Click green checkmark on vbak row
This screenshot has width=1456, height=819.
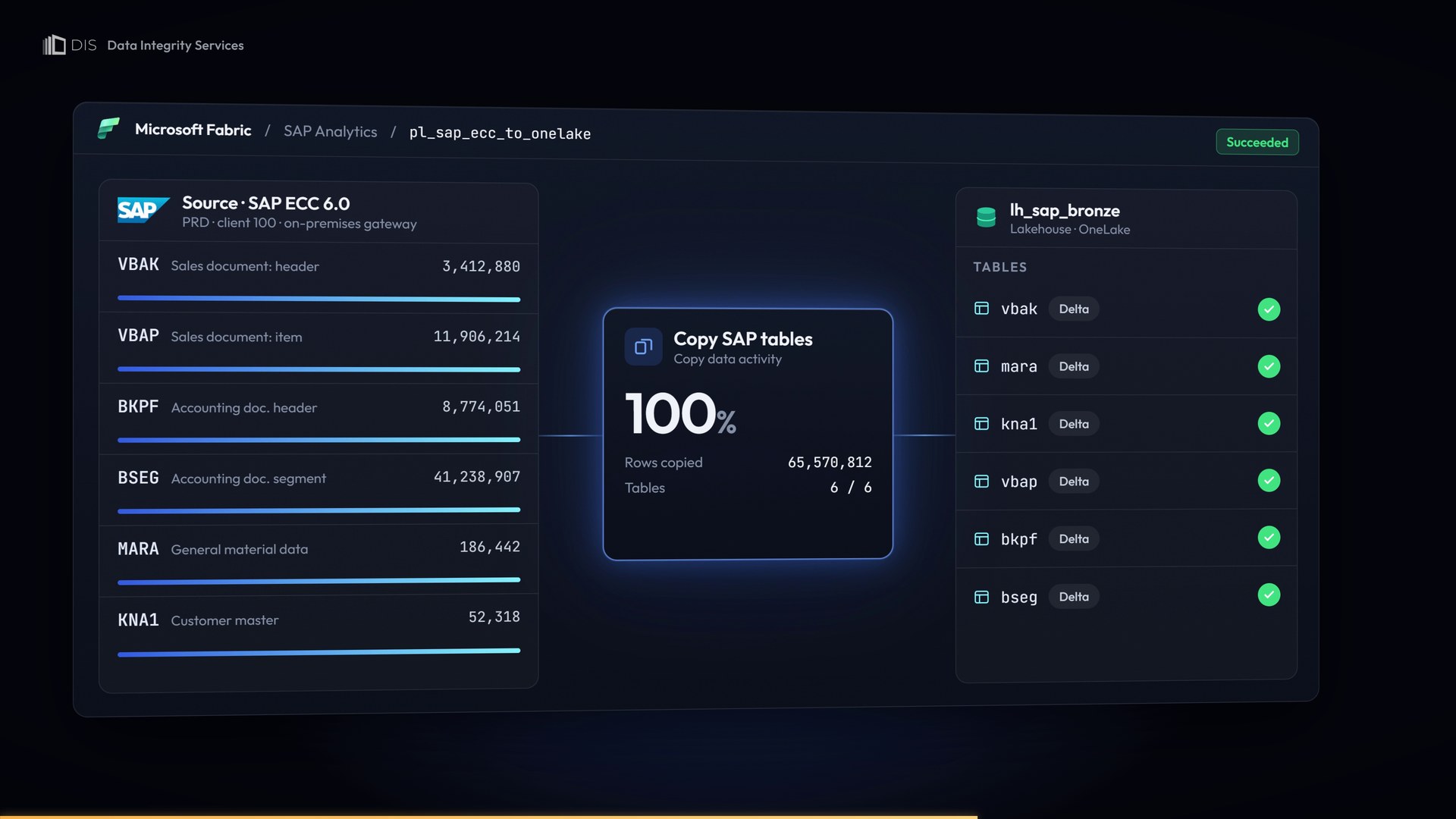1269,309
